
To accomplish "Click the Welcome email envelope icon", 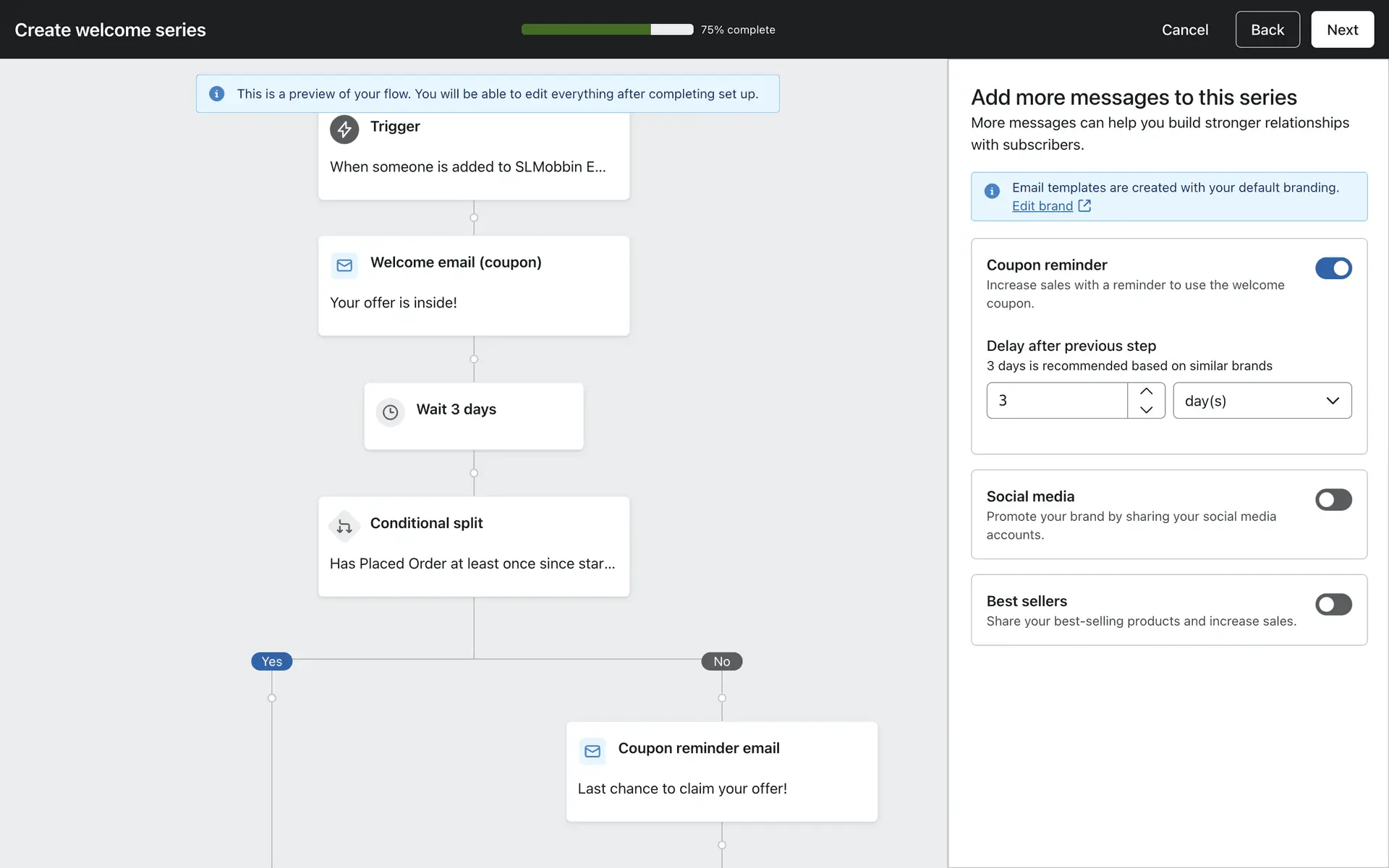I will (344, 265).
